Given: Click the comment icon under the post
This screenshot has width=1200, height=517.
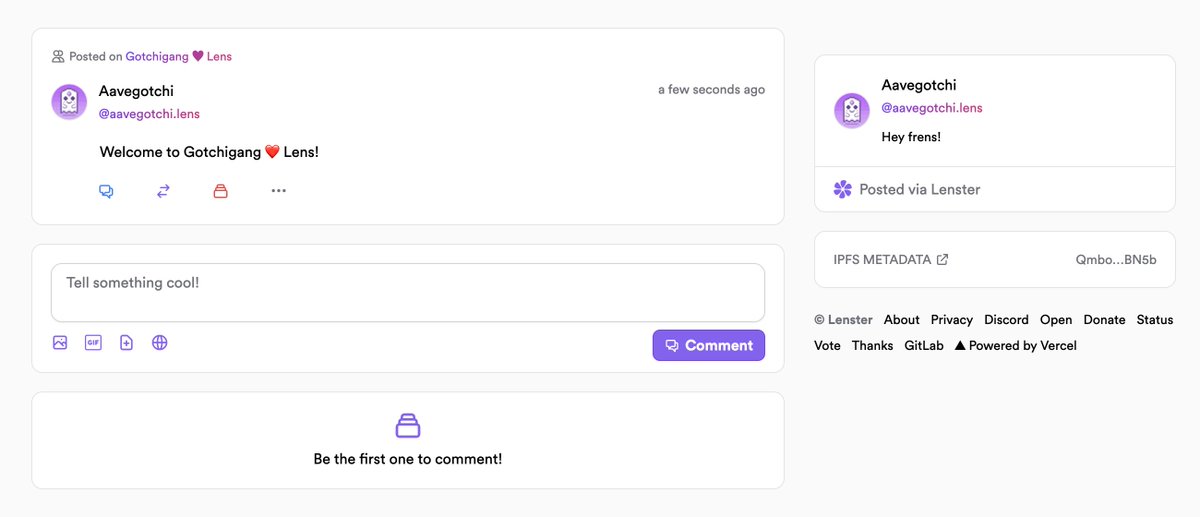Looking at the screenshot, I should [106, 190].
